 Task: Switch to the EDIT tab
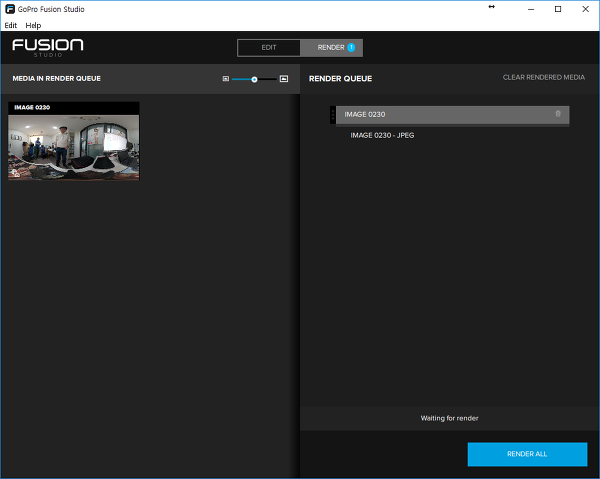pos(269,48)
